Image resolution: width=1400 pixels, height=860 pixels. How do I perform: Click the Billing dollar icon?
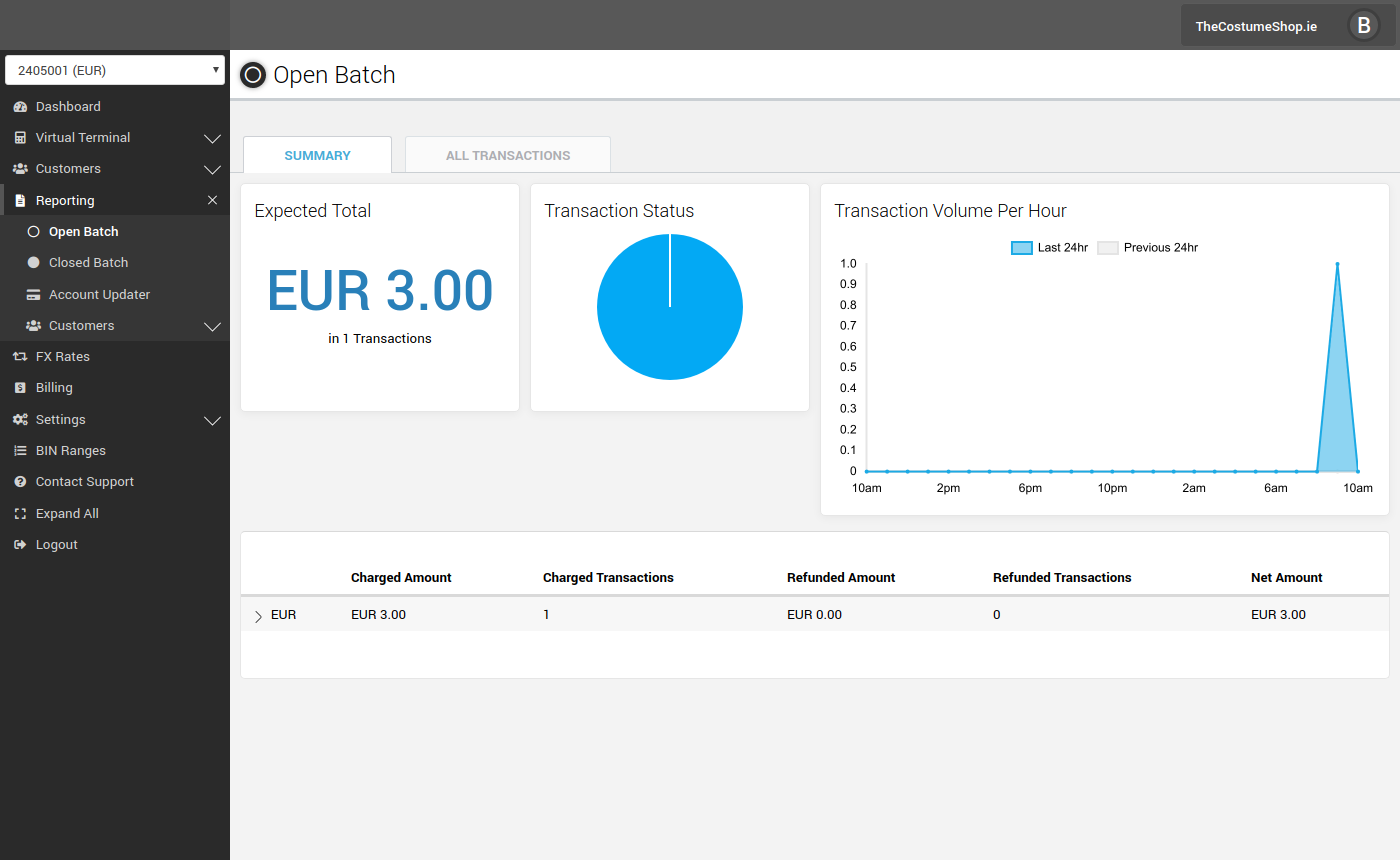(20, 388)
